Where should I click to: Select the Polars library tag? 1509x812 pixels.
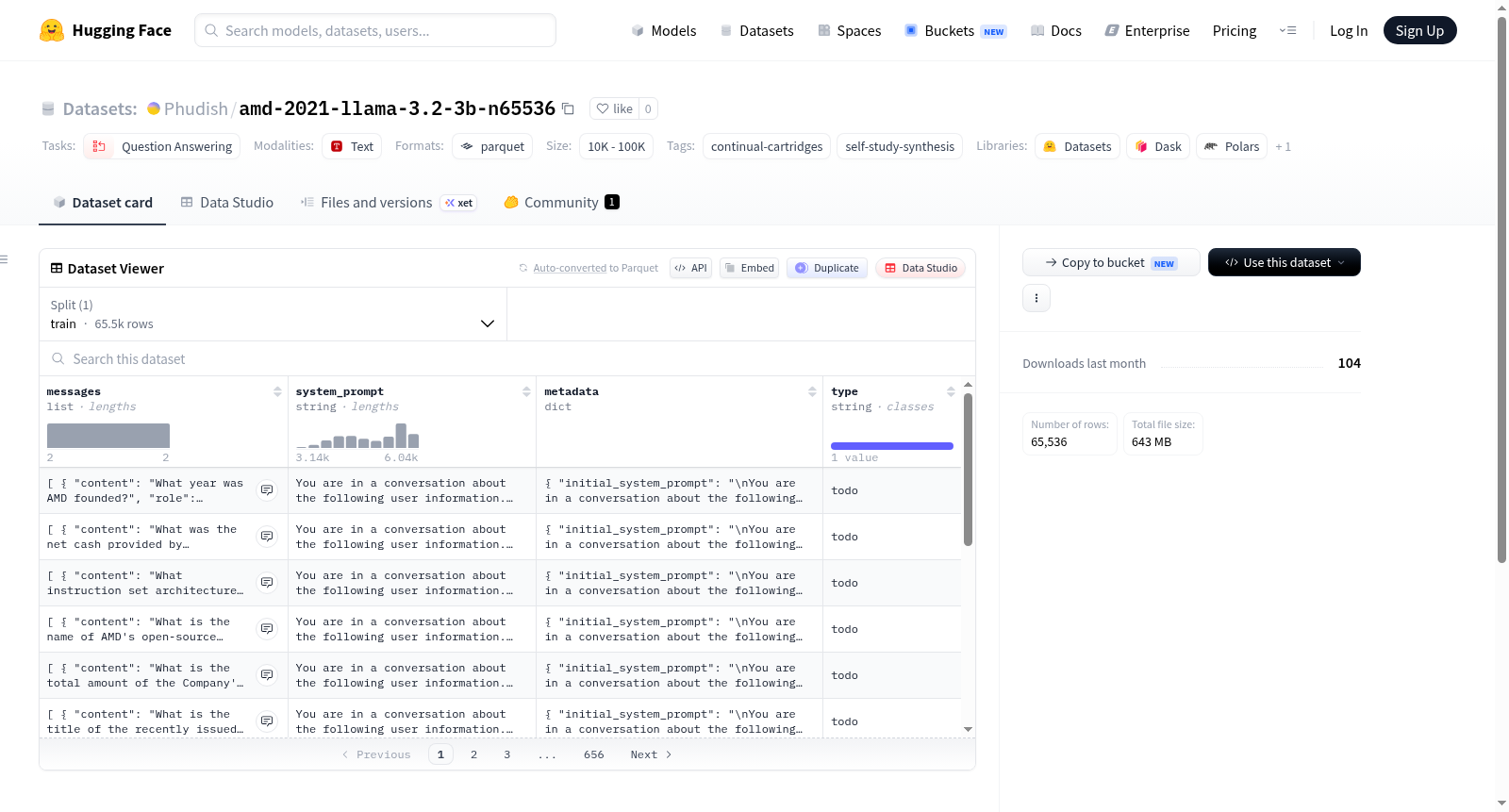(1232, 146)
